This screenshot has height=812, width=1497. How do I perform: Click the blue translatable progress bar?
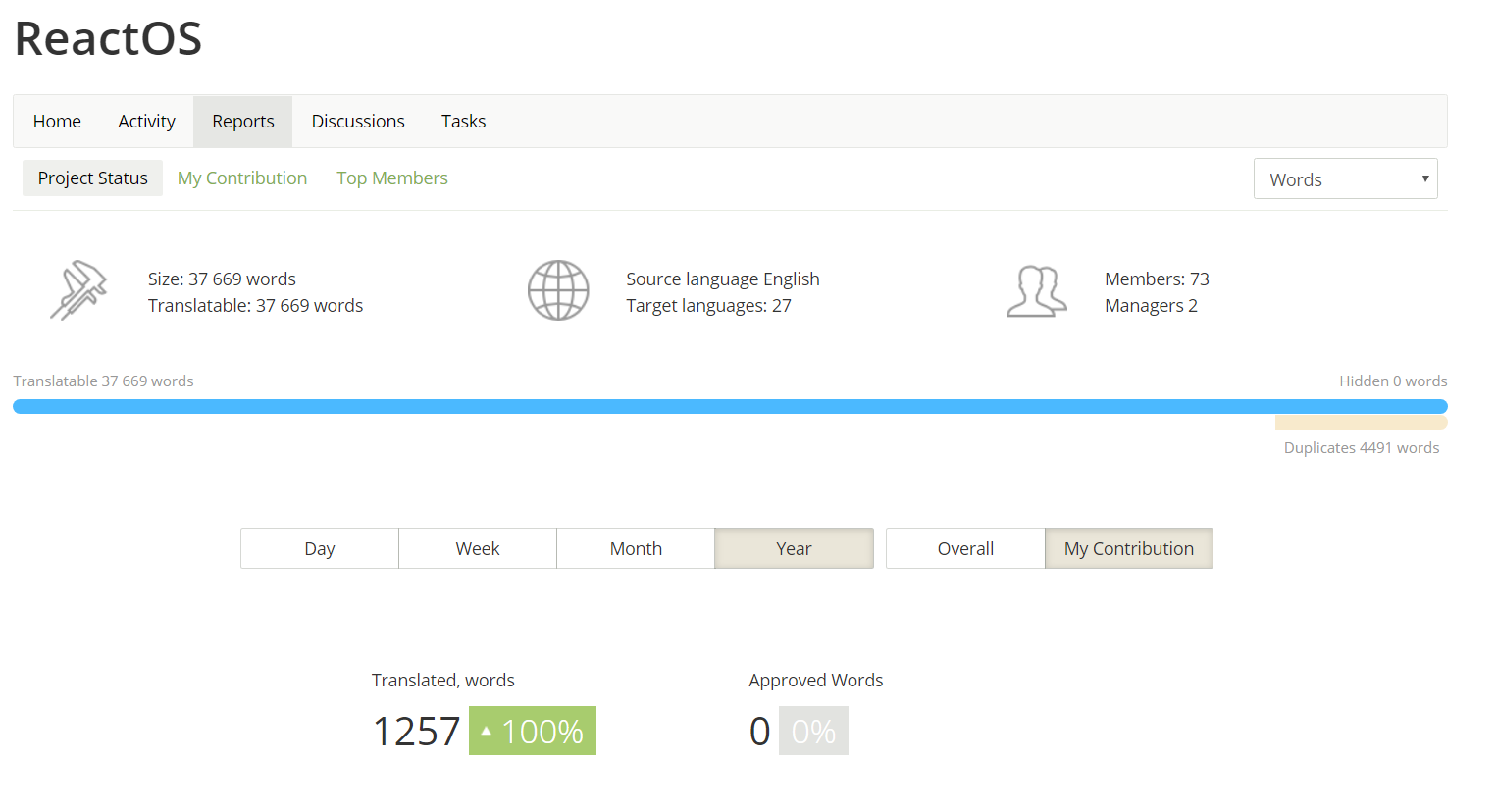tap(730, 407)
